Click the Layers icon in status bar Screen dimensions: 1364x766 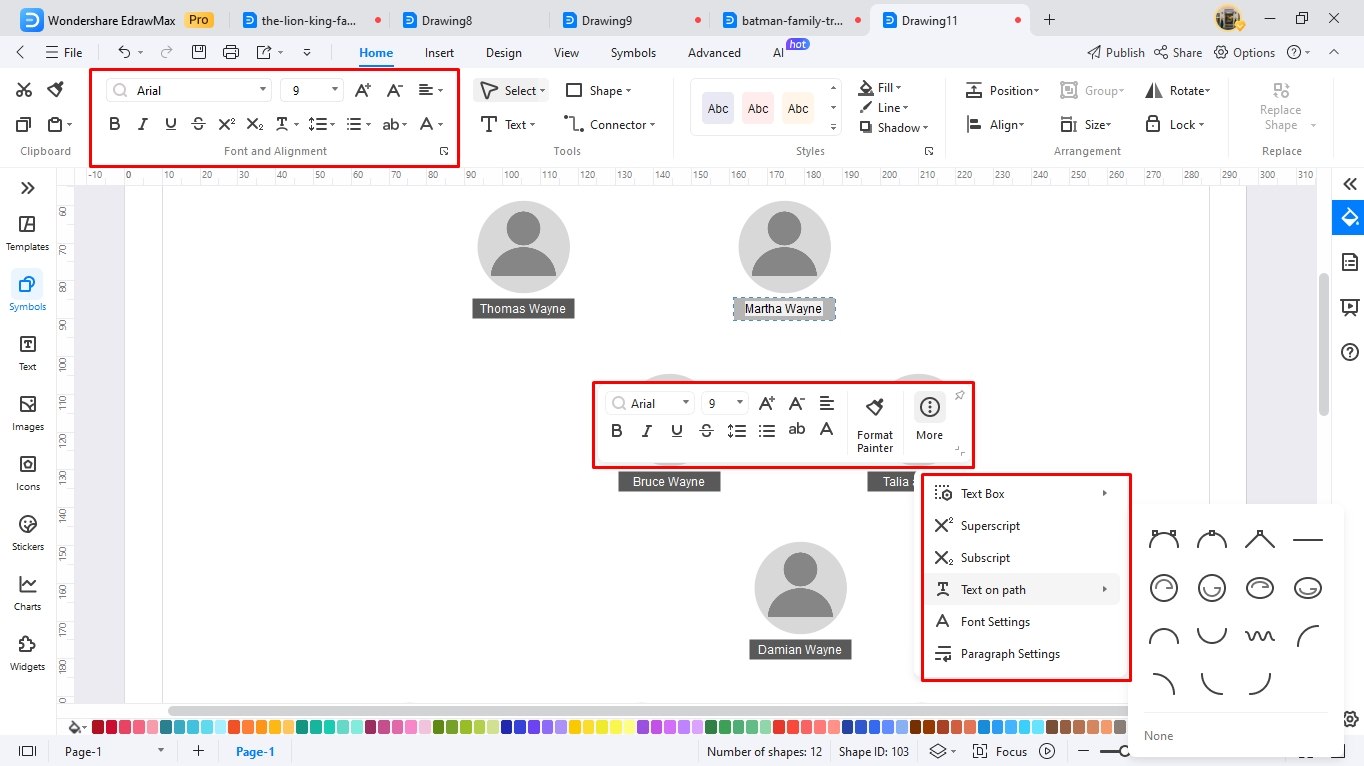pos(937,751)
